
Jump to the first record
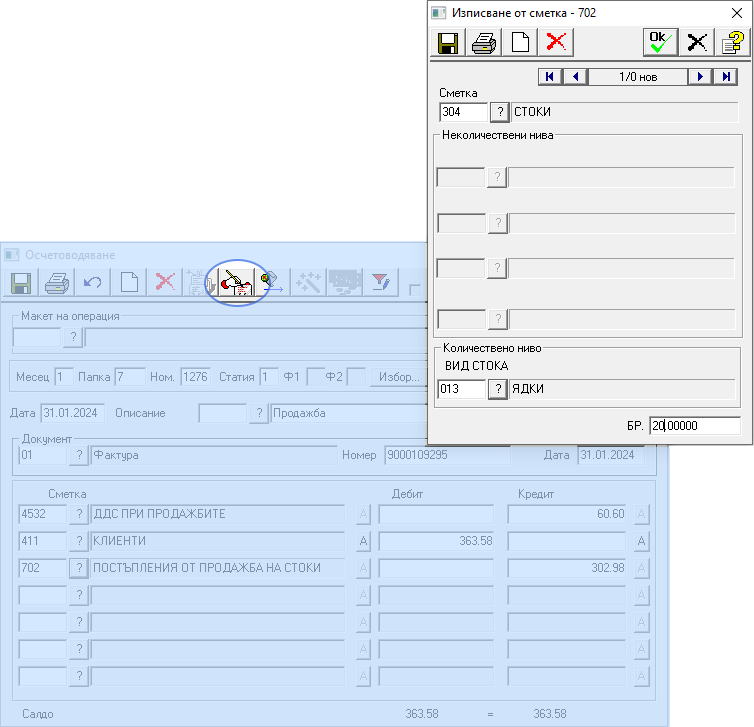point(549,77)
